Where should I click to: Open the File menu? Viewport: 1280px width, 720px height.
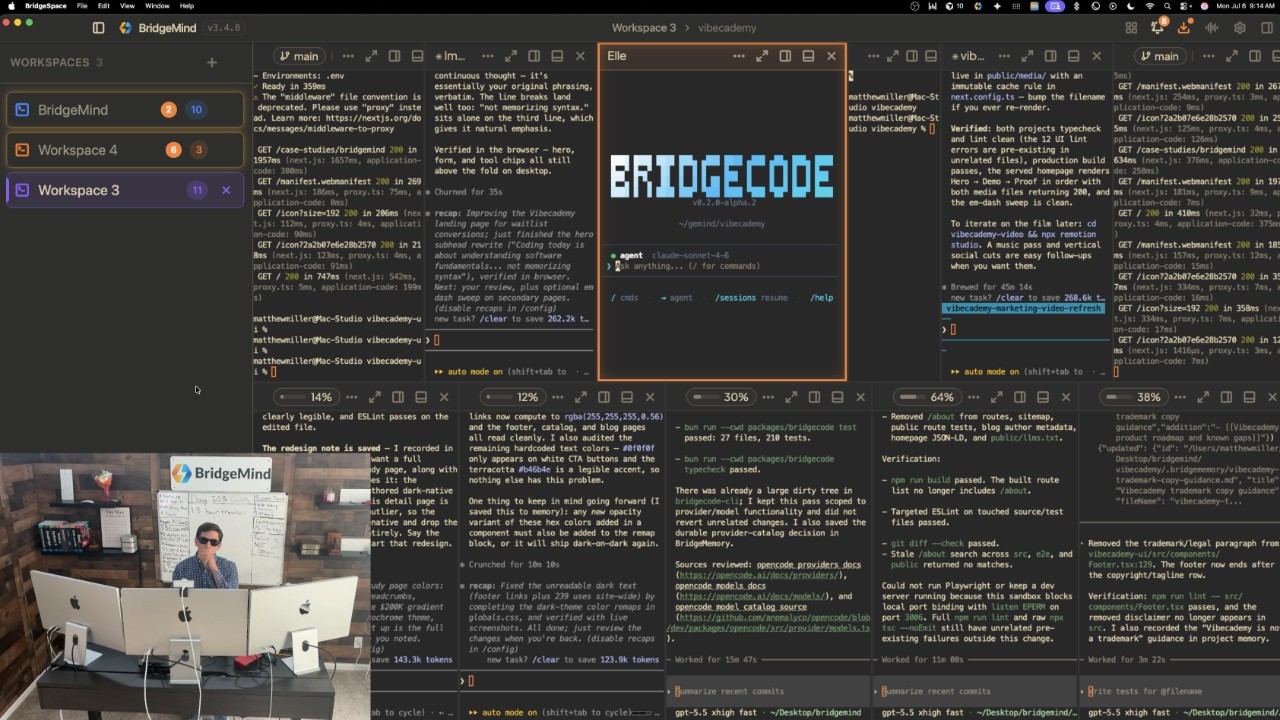82,6
